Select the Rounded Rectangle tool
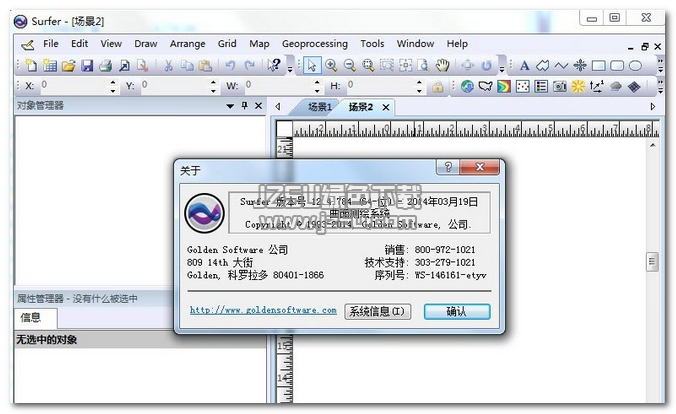Image resolution: width=676 pixels, height=414 pixels. [617, 66]
